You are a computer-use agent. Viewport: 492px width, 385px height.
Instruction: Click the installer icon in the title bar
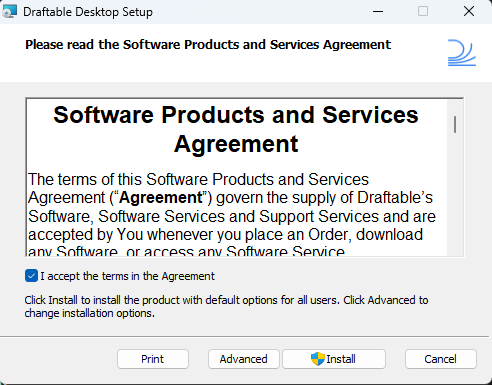coord(9,11)
